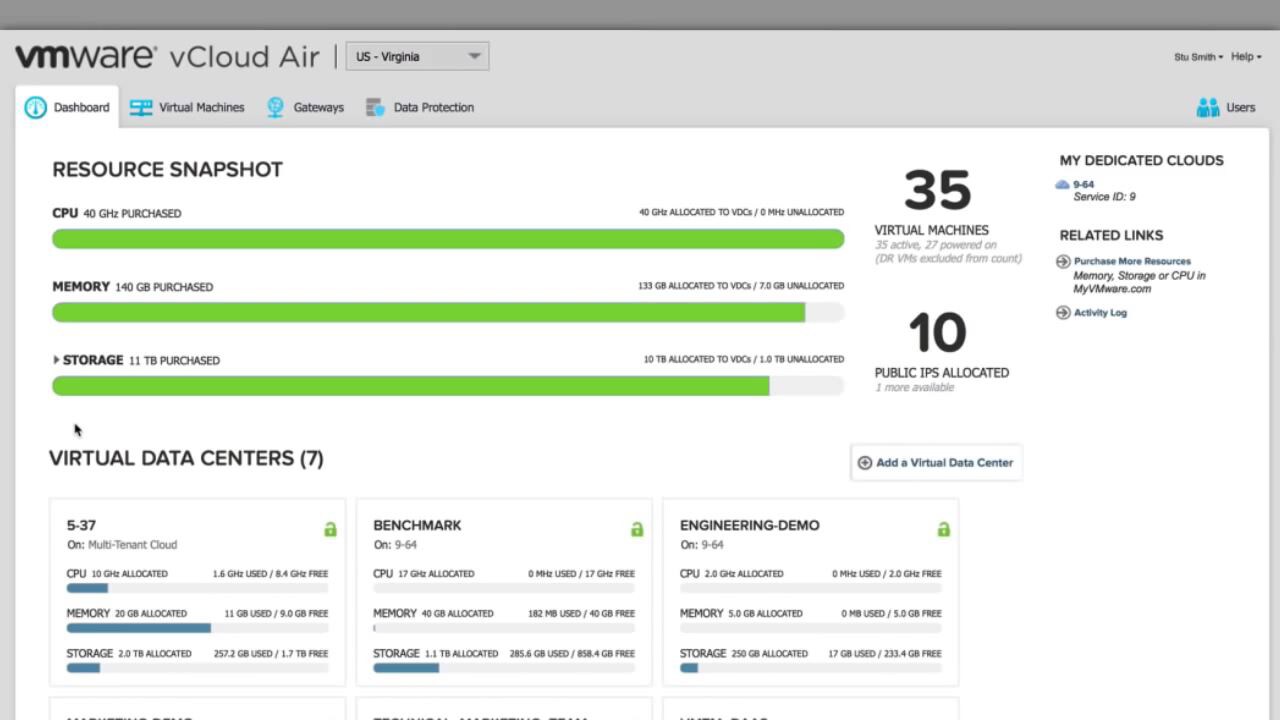The height and width of the screenshot is (720, 1280).
Task: Switch to the Gateways tab
Action: click(x=305, y=107)
